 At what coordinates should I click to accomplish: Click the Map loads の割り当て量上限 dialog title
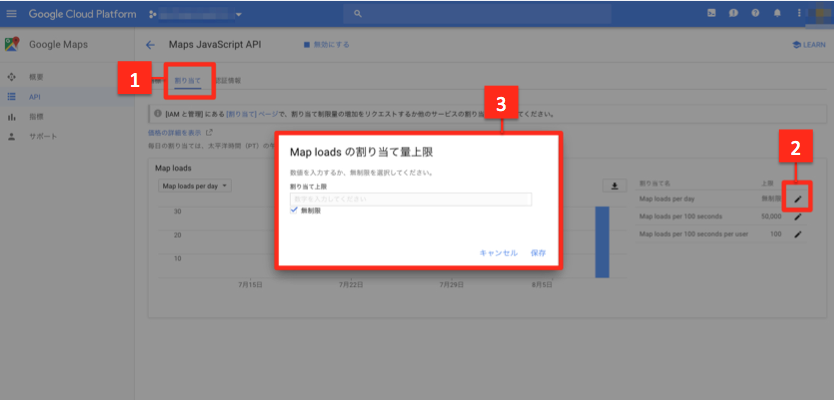361,153
